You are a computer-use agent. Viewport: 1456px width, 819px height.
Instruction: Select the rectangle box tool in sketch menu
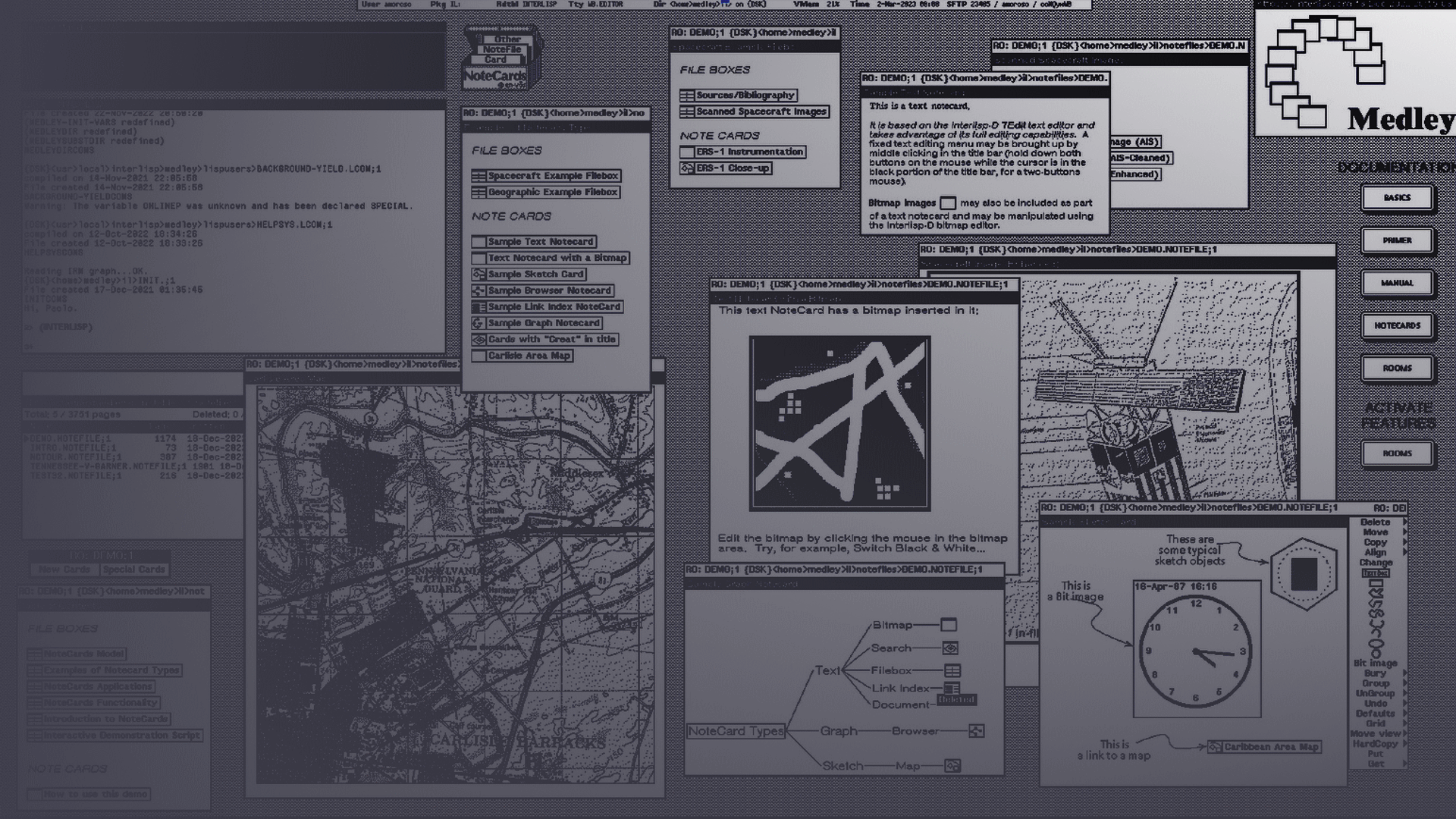click(x=1376, y=583)
